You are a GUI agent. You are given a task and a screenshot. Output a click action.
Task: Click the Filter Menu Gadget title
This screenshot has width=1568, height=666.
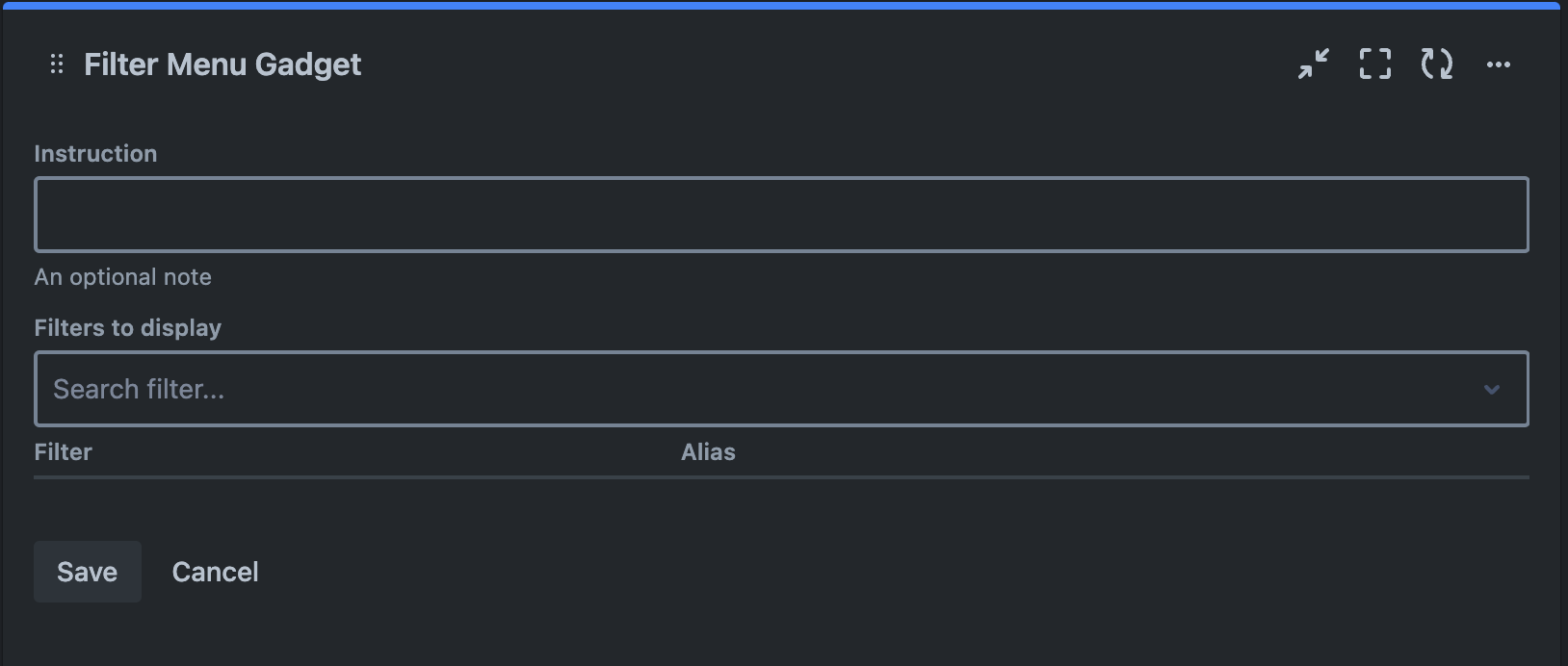[222, 64]
